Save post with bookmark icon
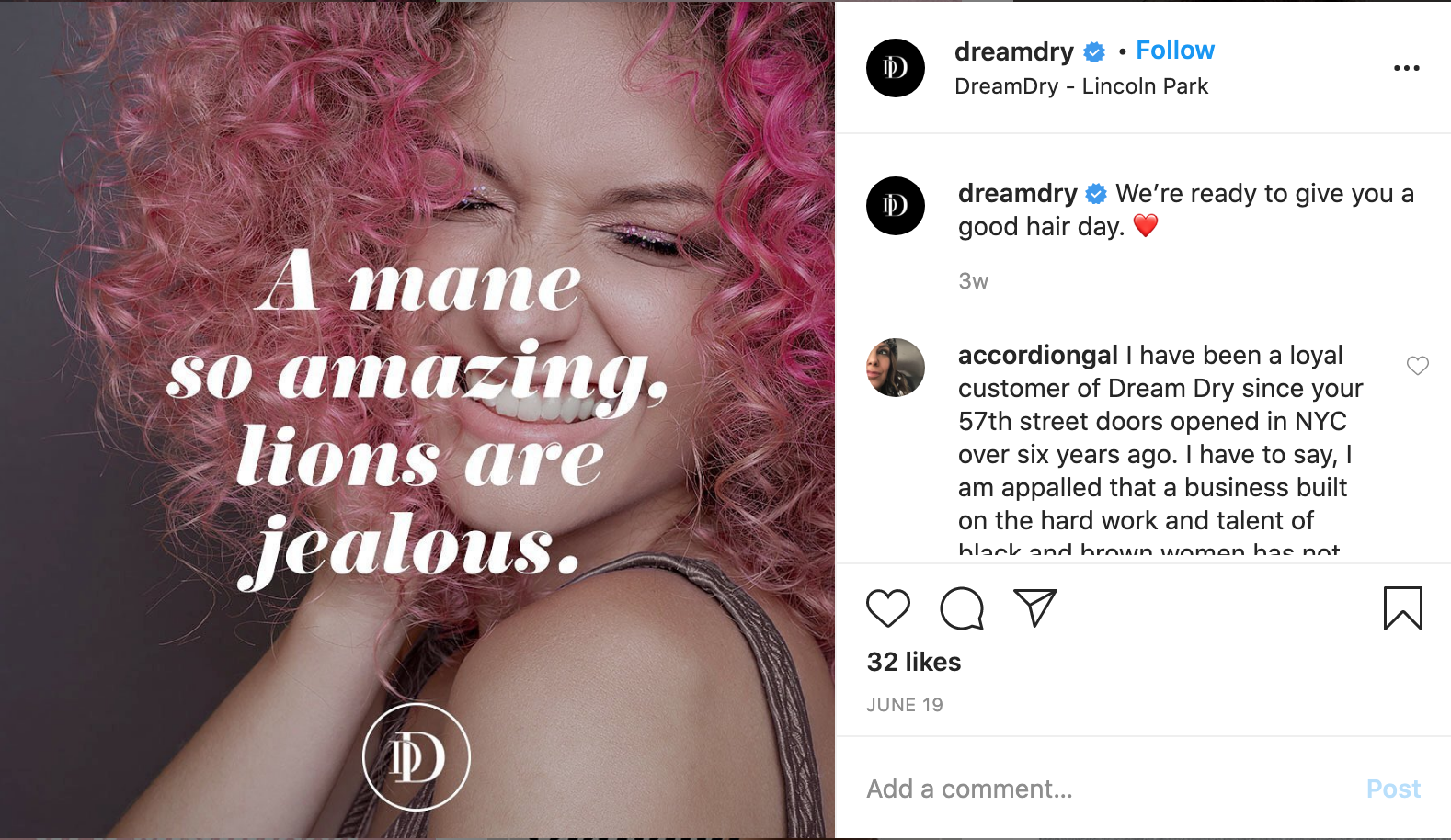 (x=1402, y=608)
